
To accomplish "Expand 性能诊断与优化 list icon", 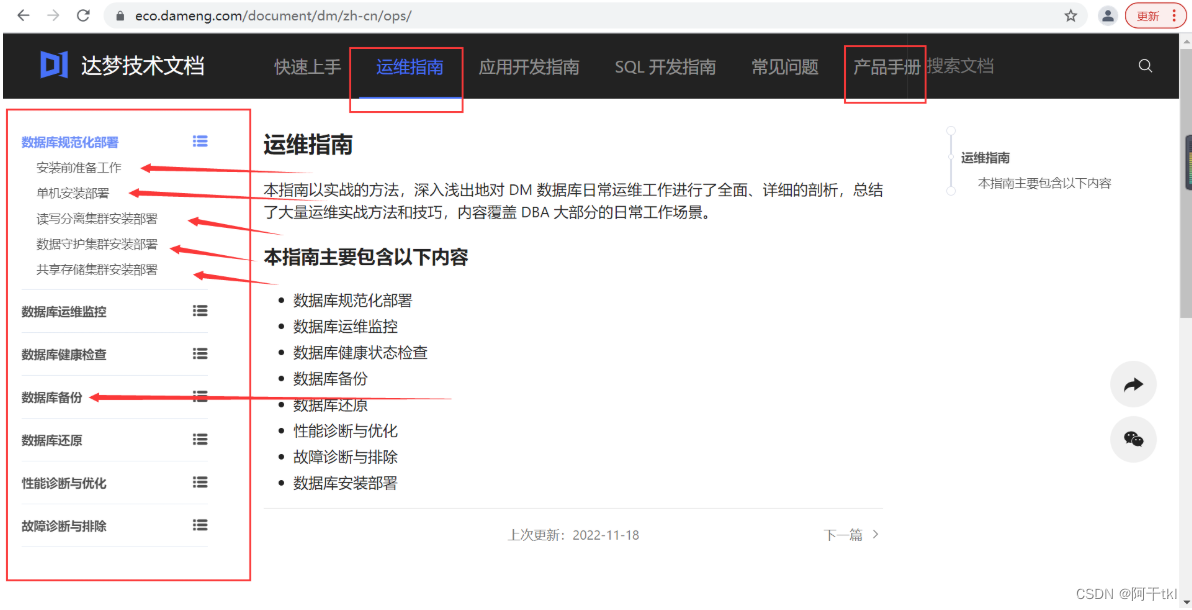I will tap(200, 481).
